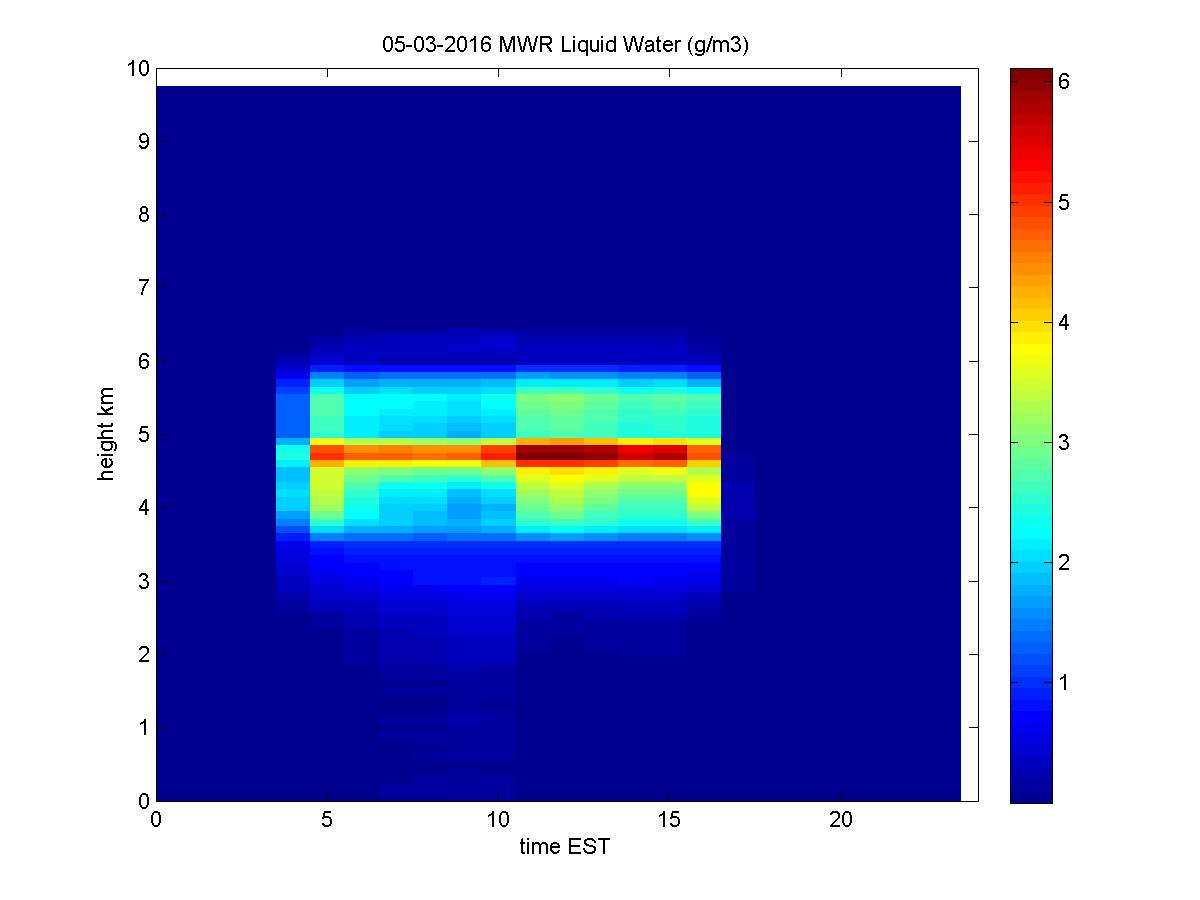
Task: Click the y-axis tick label '8'
Action: tap(144, 214)
